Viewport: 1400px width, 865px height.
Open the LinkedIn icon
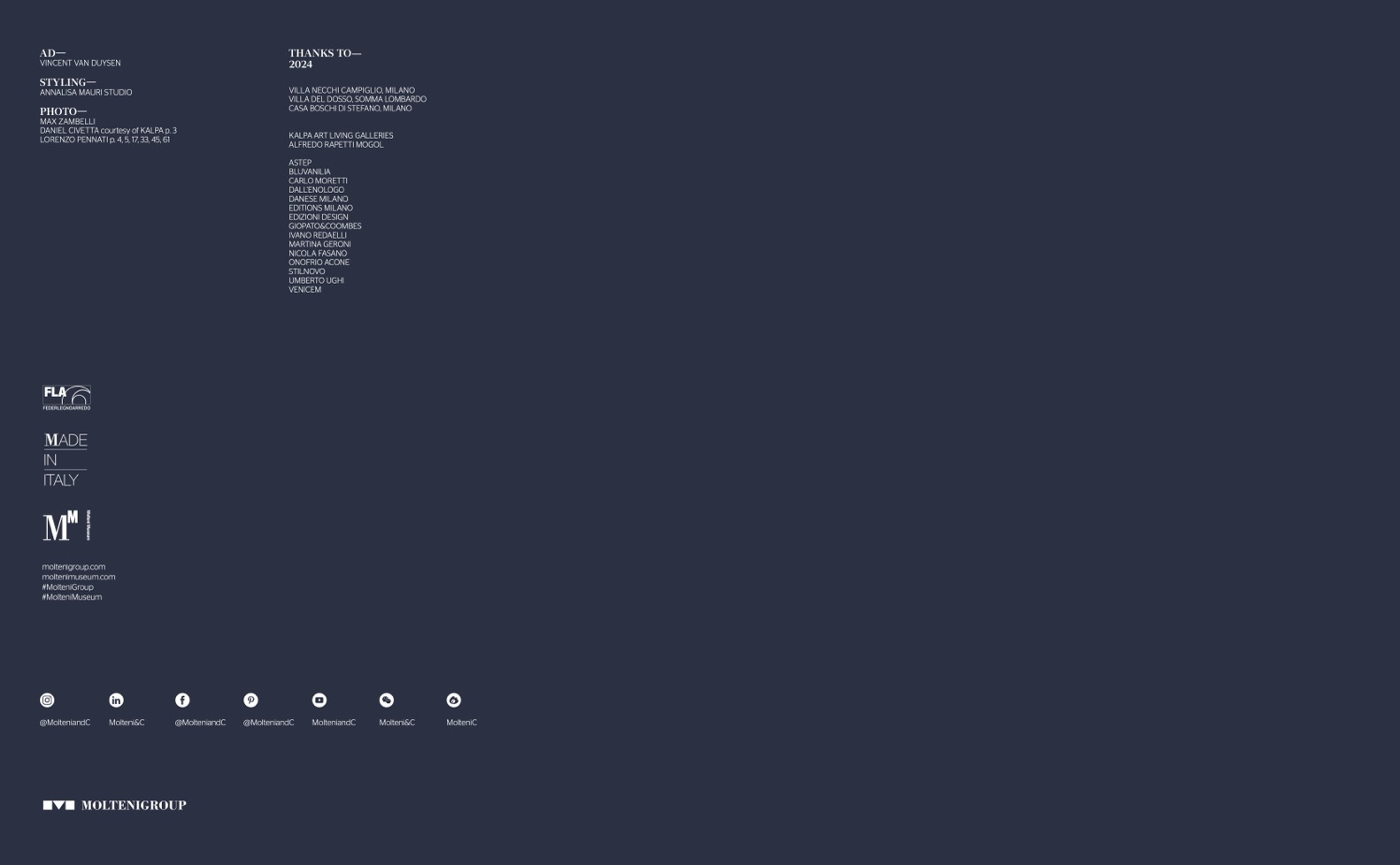tap(116, 700)
